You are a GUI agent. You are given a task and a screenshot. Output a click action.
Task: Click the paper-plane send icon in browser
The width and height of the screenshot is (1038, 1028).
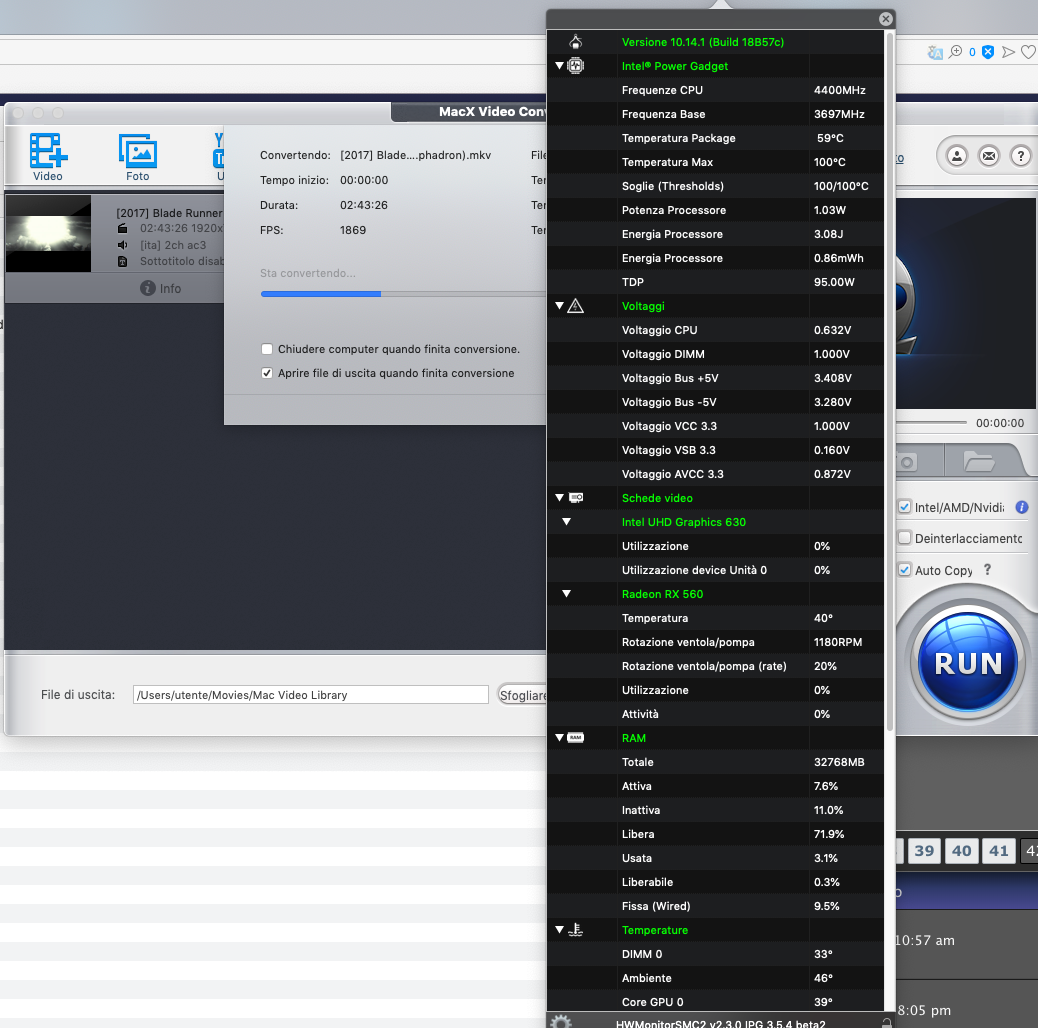point(1008,52)
